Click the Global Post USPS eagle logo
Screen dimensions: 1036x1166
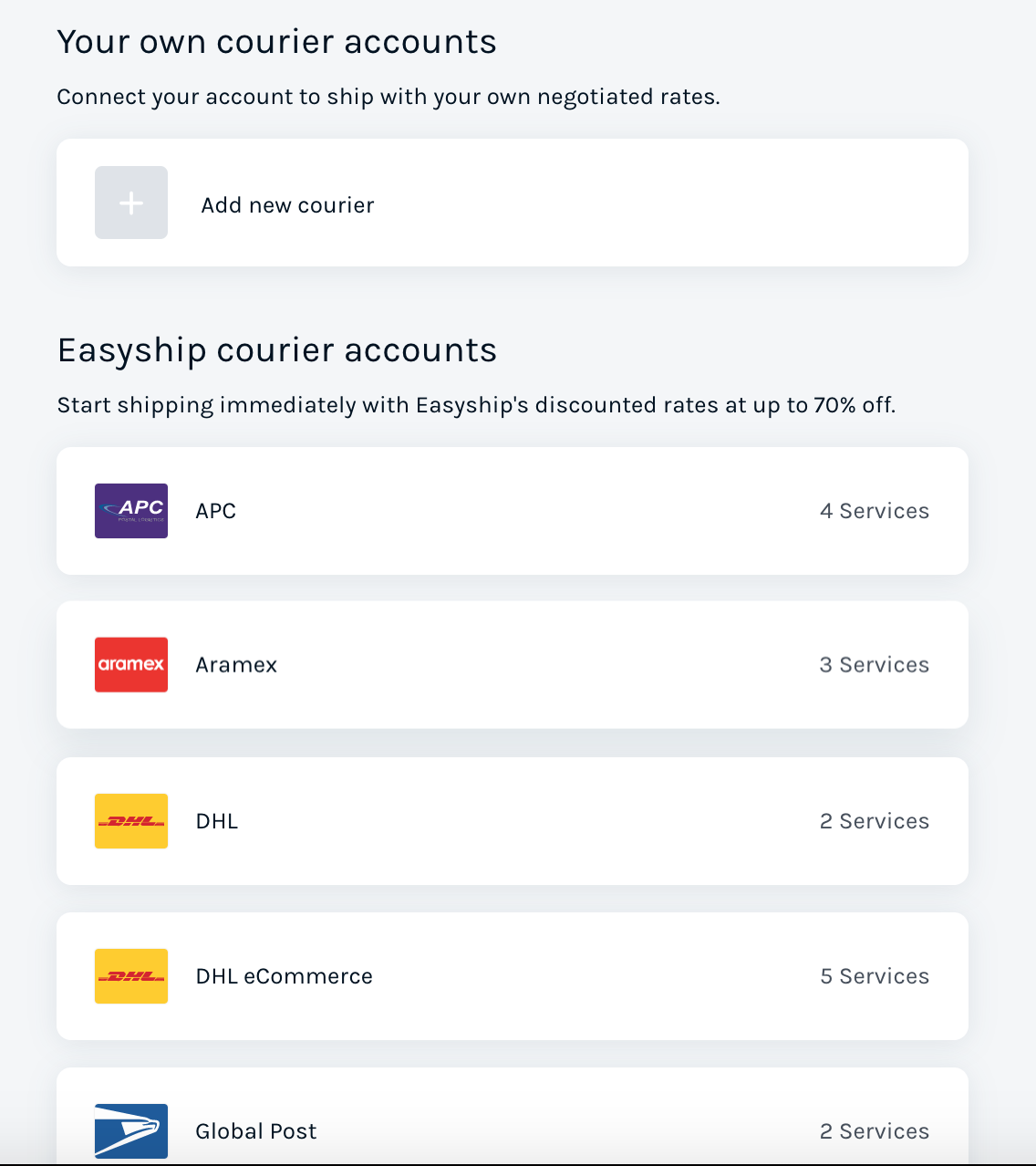pos(130,1130)
